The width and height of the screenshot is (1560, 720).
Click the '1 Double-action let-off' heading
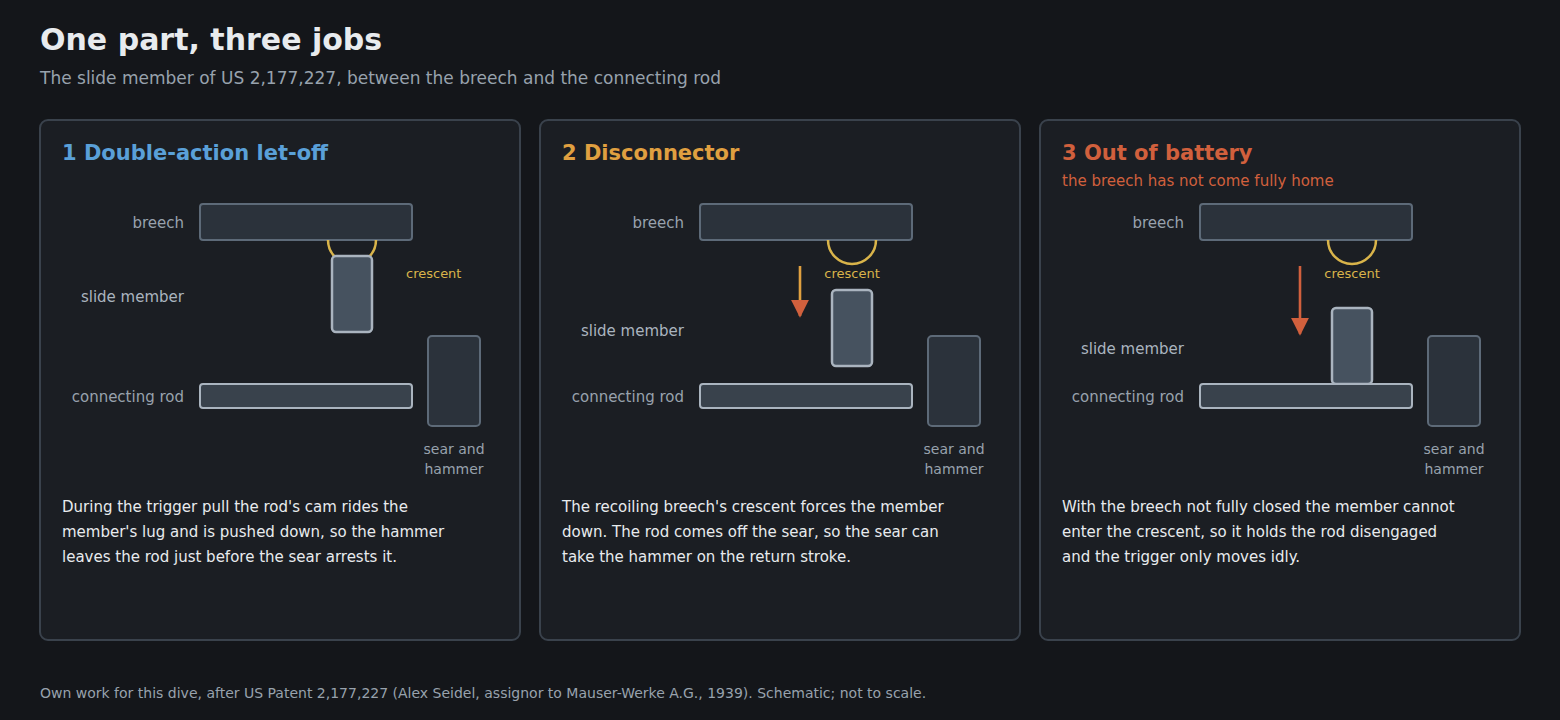(x=195, y=152)
